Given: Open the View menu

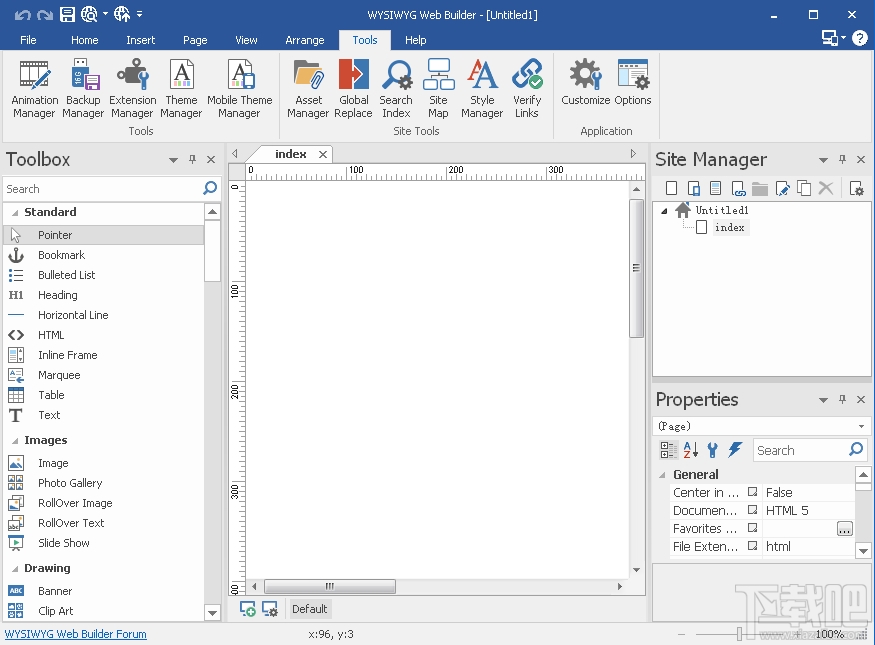Looking at the screenshot, I should pos(246,40).
